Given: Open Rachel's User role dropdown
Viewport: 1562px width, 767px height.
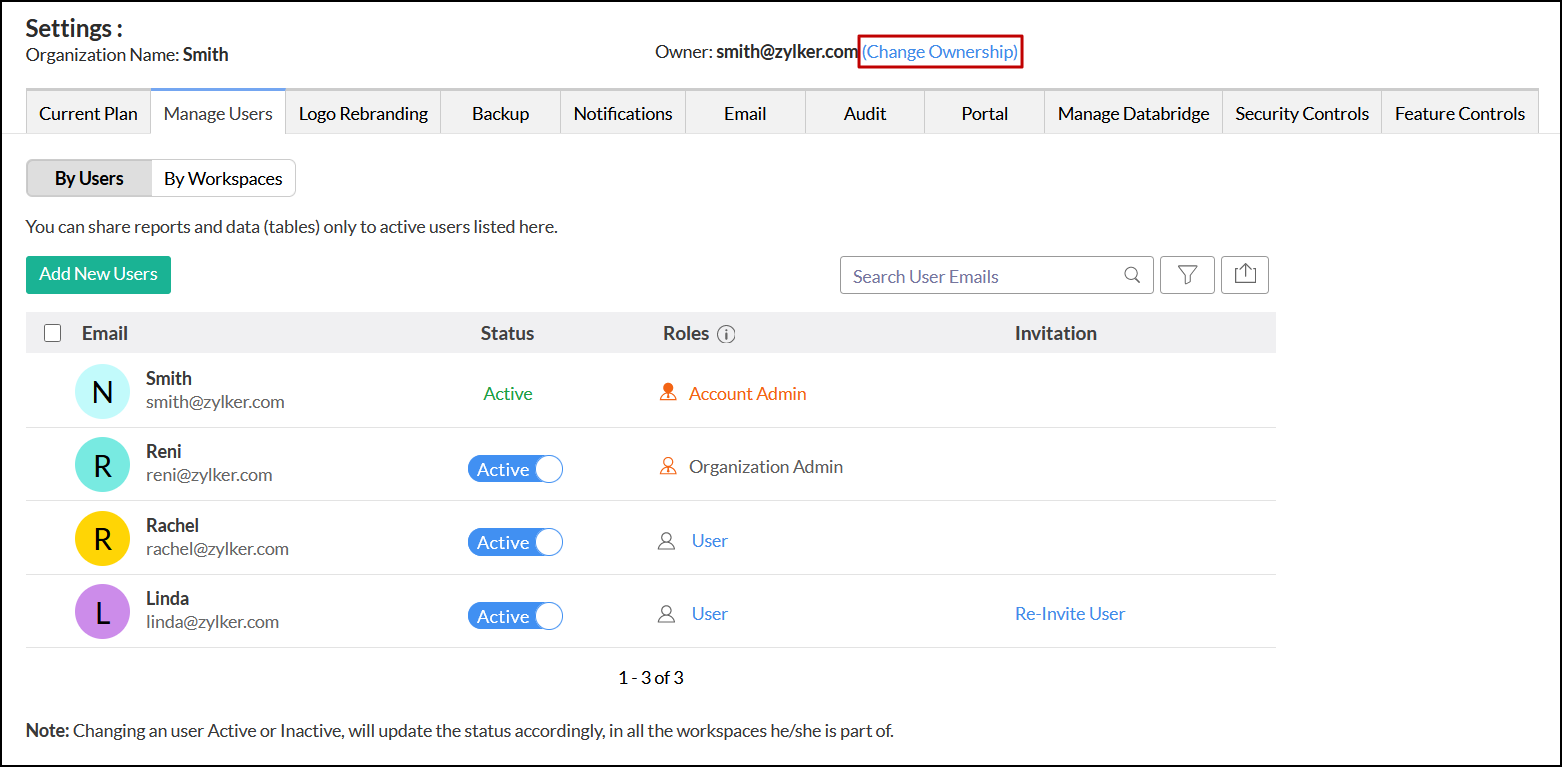Looking at the screenshot, I should click(x=709, y=541).
